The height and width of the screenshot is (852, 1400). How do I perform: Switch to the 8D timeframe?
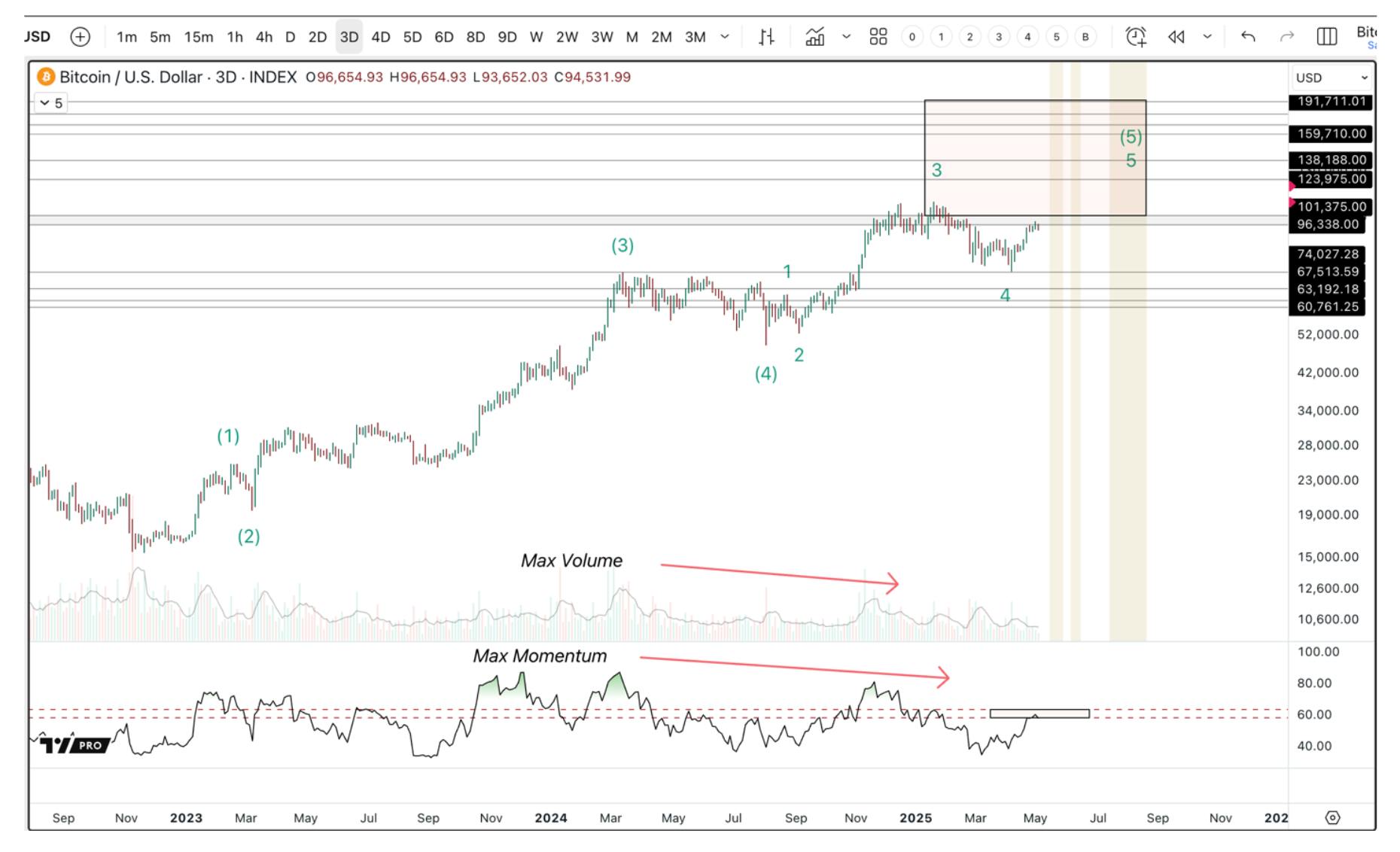(x=476, y=37)
